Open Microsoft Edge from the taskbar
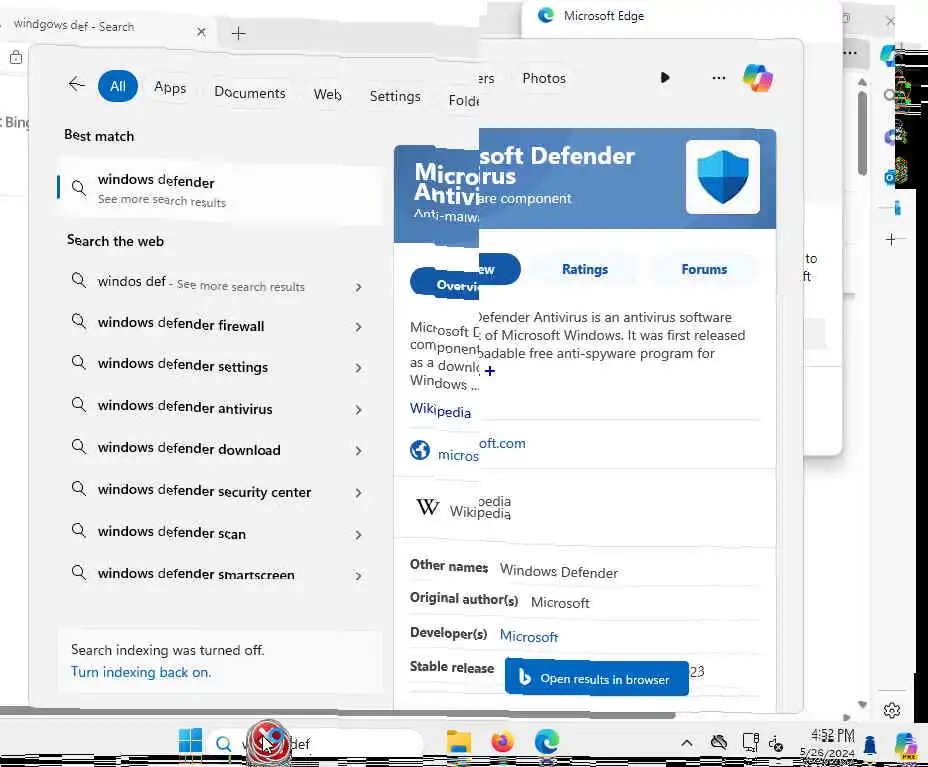Image resolution: width=928 pixels, height=767 pixels. 546,742
